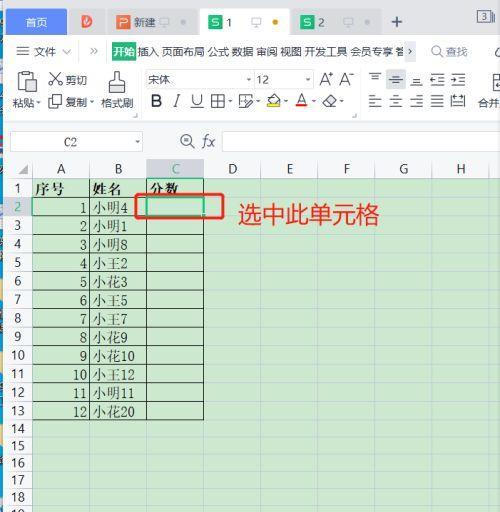Click cell containing 小花20
The height and width of the screenshot is (512, 500).
point(118,411)
